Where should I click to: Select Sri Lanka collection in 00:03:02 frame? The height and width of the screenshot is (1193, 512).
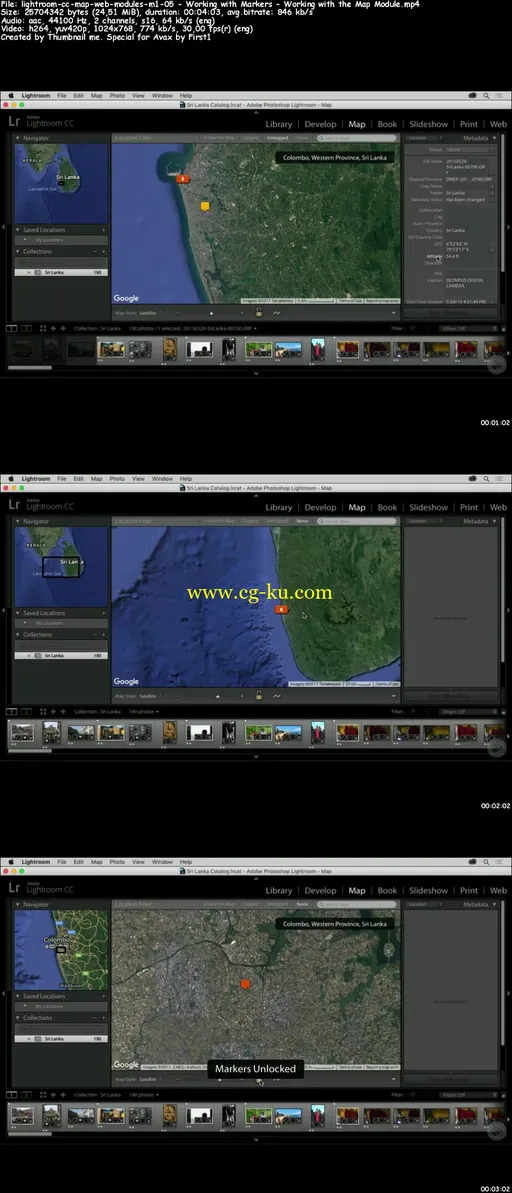(61, 1039)
